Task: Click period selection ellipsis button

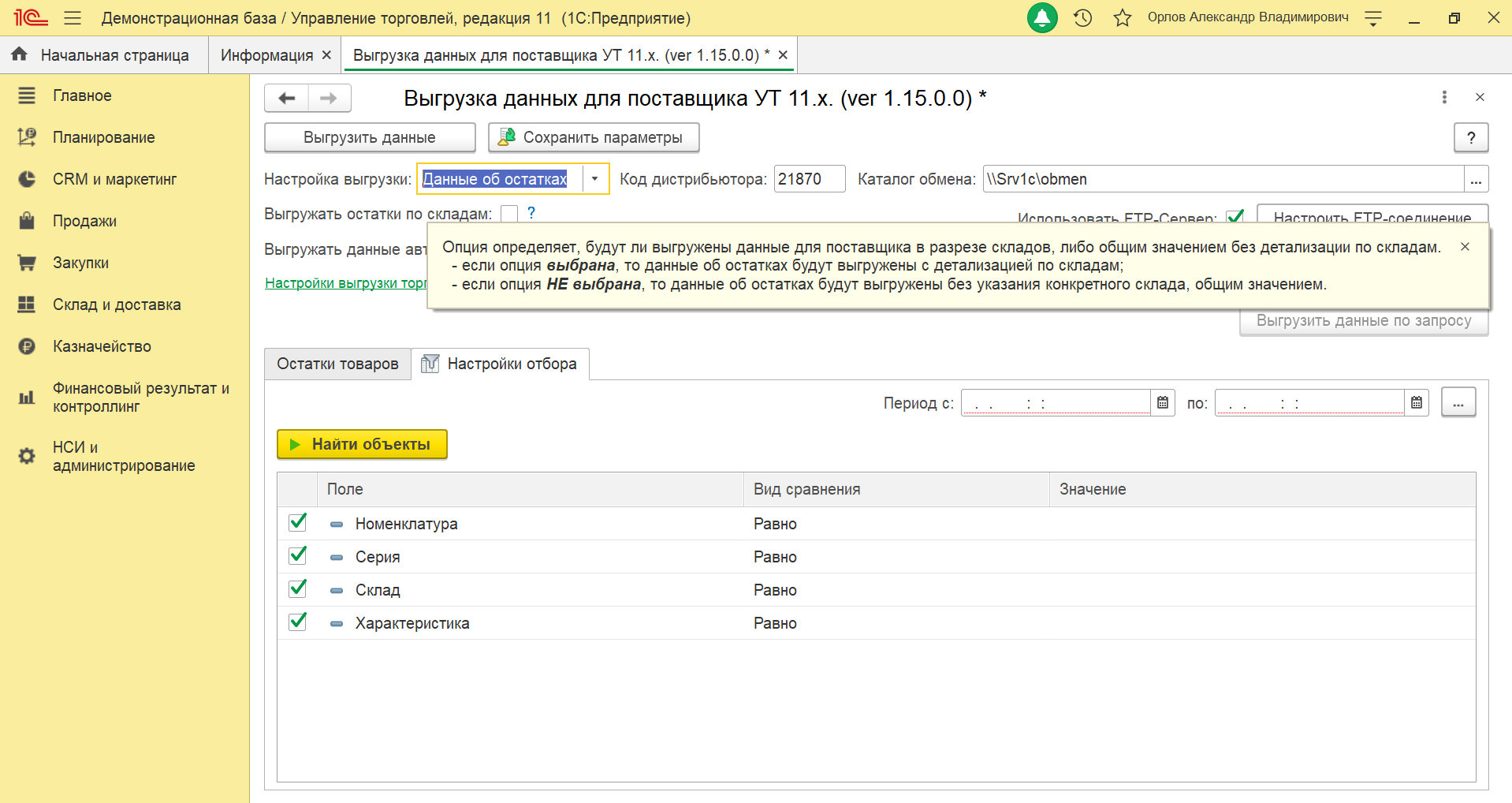Action: click(x=1458, y=402)
